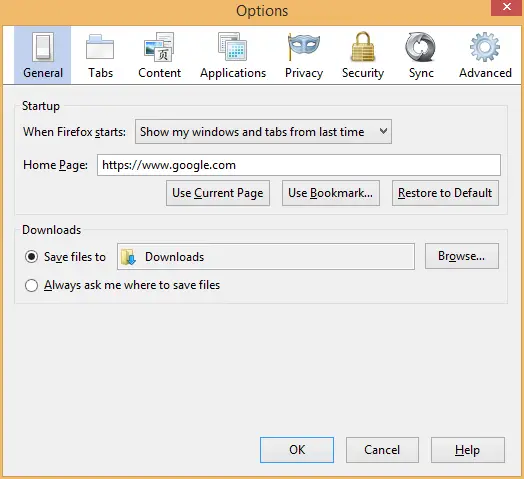The height and width of the screenshot is (479, 524).
Task: Expand the 'When Firefox starts' dropdown
Action: click(x=263, y=132)
